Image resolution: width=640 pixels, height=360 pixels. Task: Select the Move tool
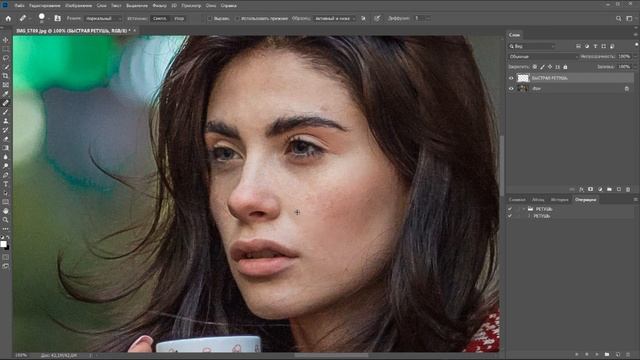(x=5, y=40)
